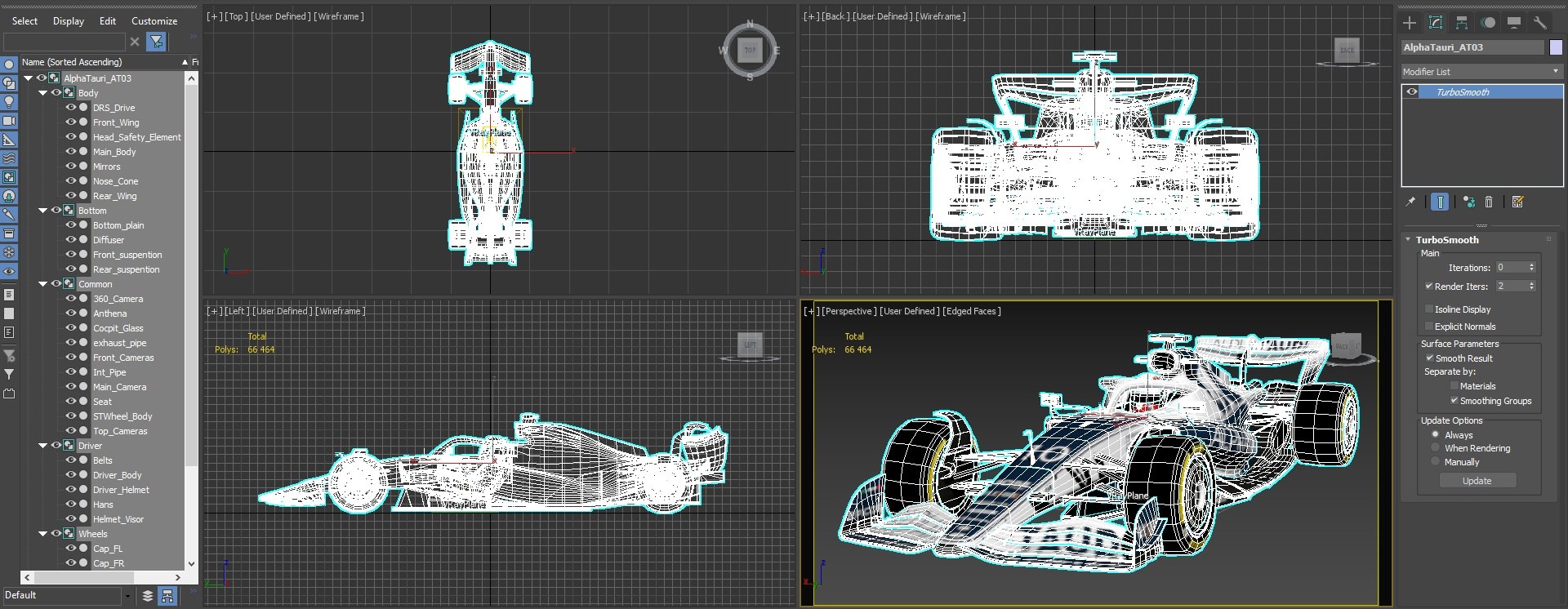Select Always update radio option
This screenshot has height=609, width=1568.
pos(1436,435)
